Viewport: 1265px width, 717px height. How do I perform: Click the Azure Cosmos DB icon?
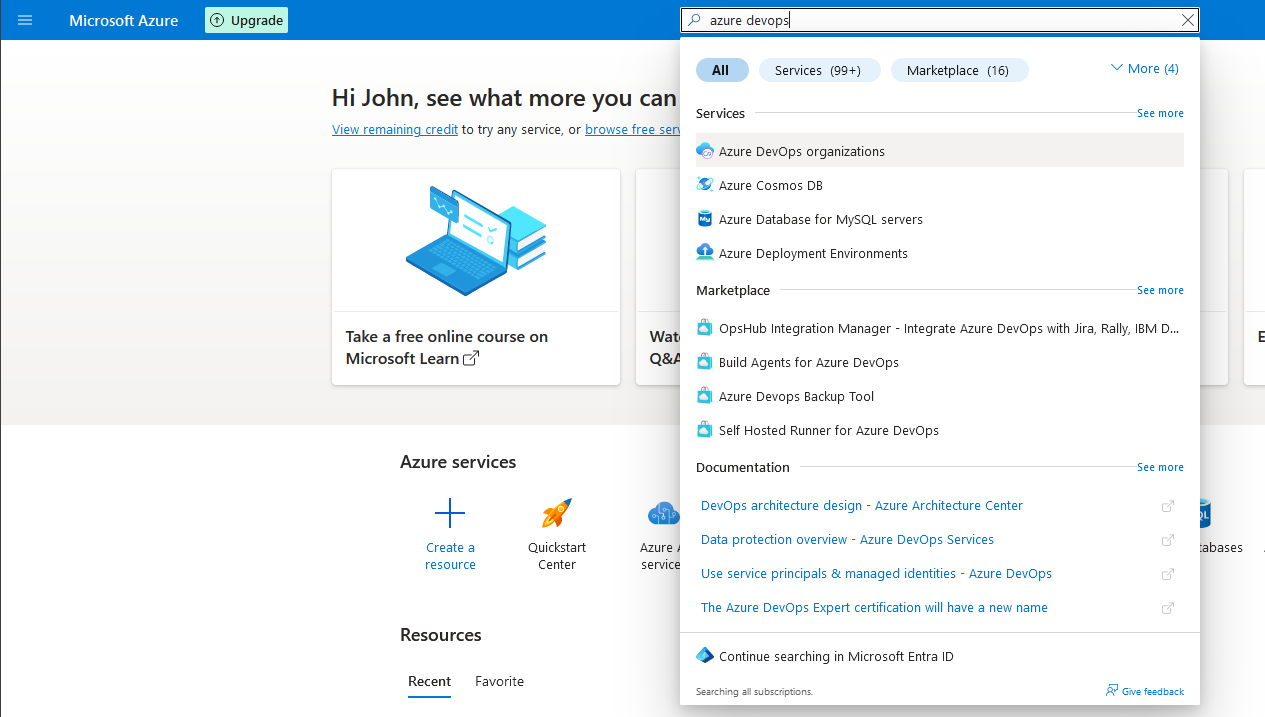[x=705, y=185]
